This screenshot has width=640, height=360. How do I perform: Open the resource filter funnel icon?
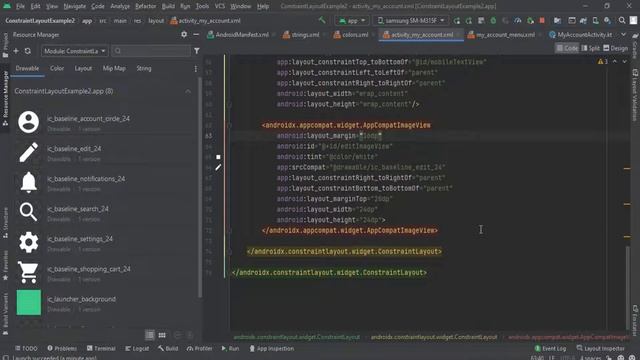tap(197, 51)
